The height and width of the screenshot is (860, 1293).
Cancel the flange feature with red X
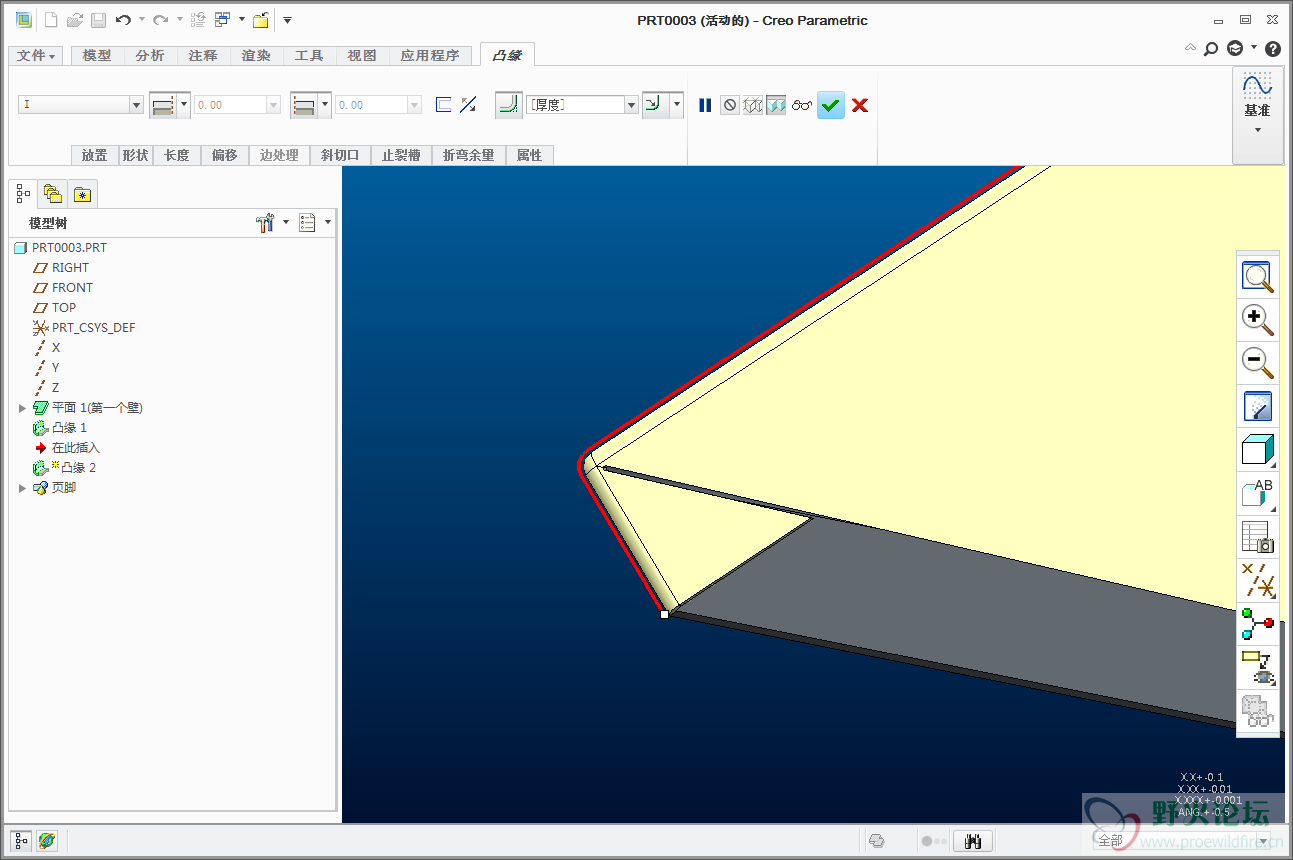(860, 105)
